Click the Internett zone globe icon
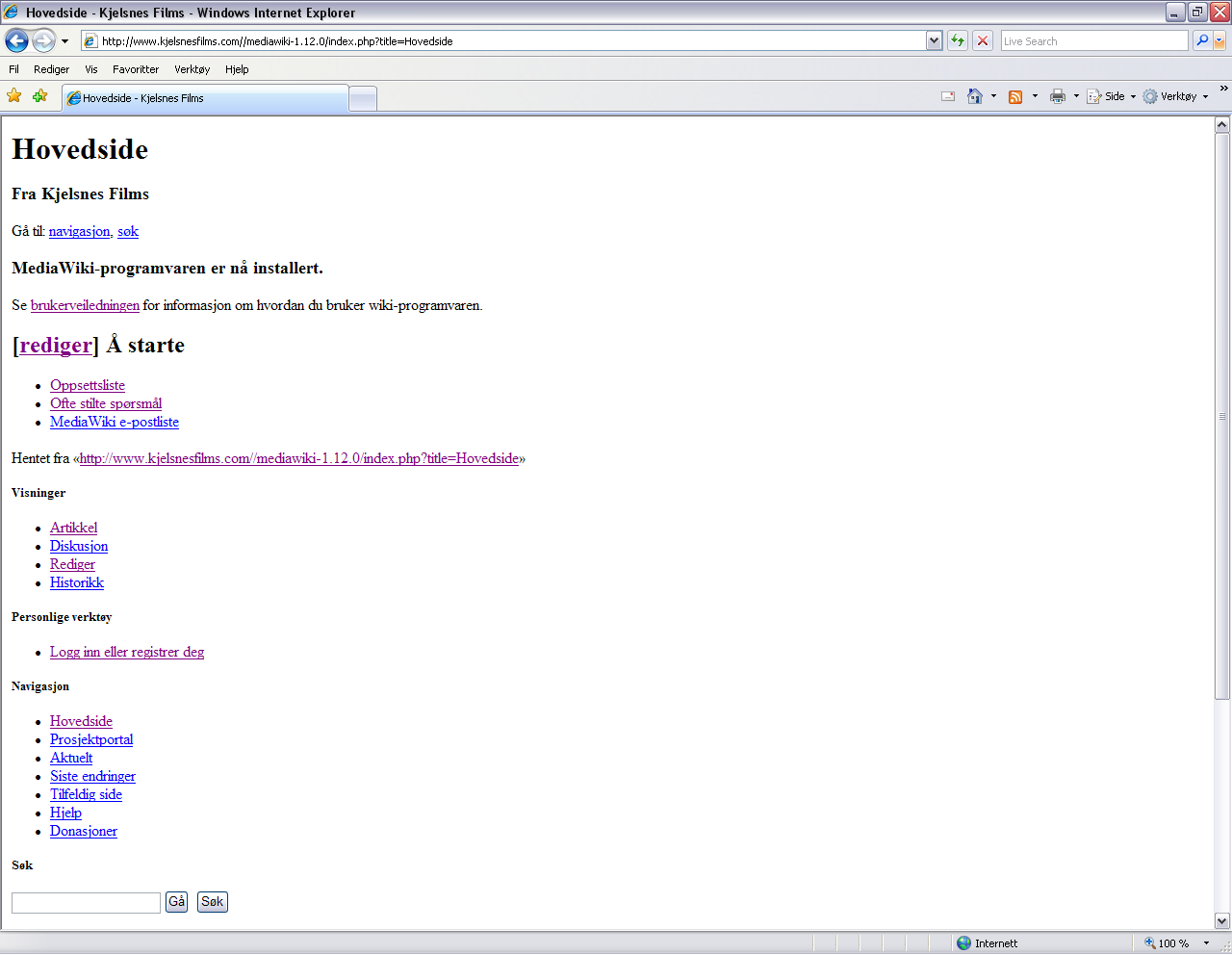The width and height of the screenshot is (1232, 955). pyautogui.click(x=963, y=943)
